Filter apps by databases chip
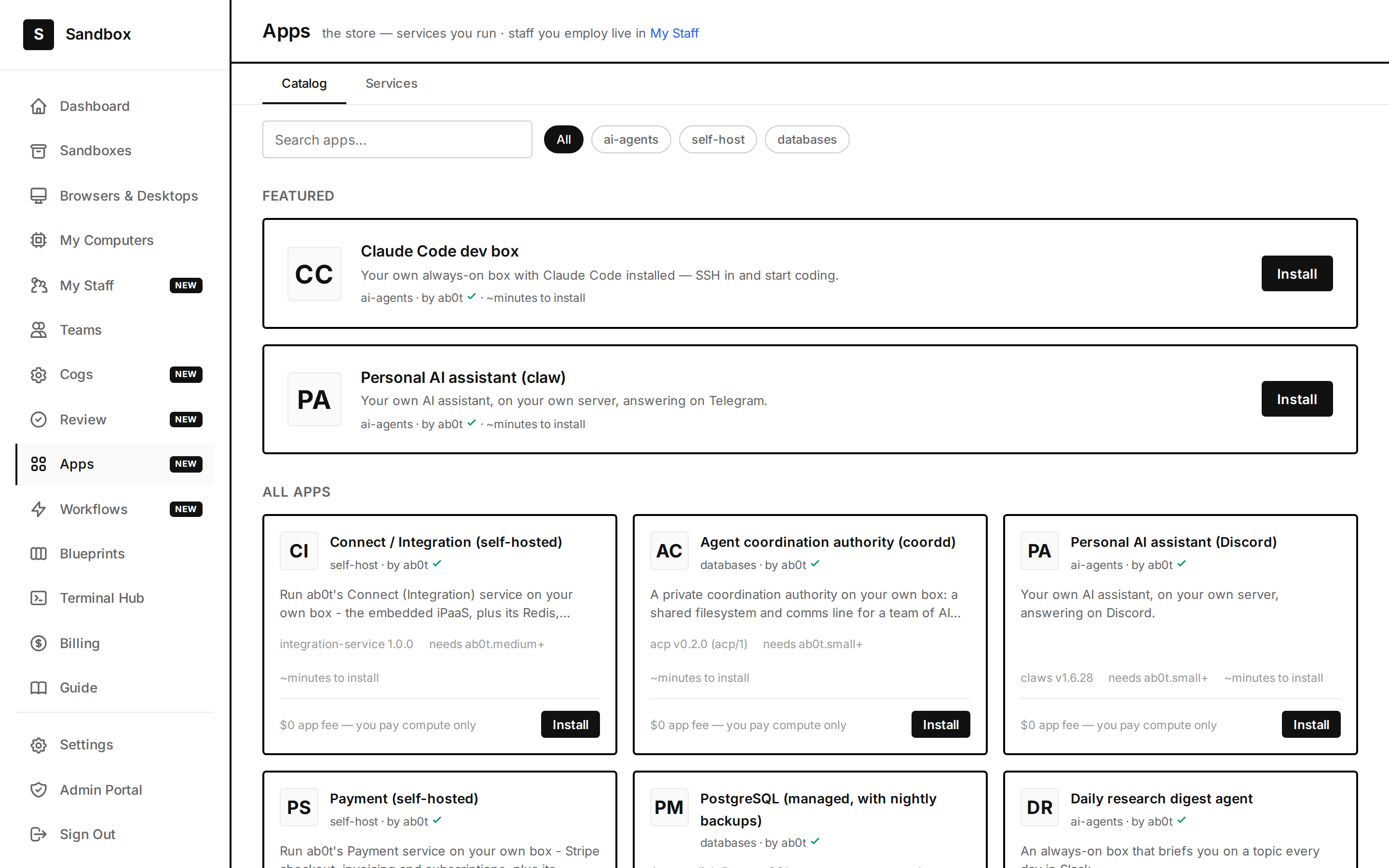This screenshot has height=868, width=1389. coord(807,139)
